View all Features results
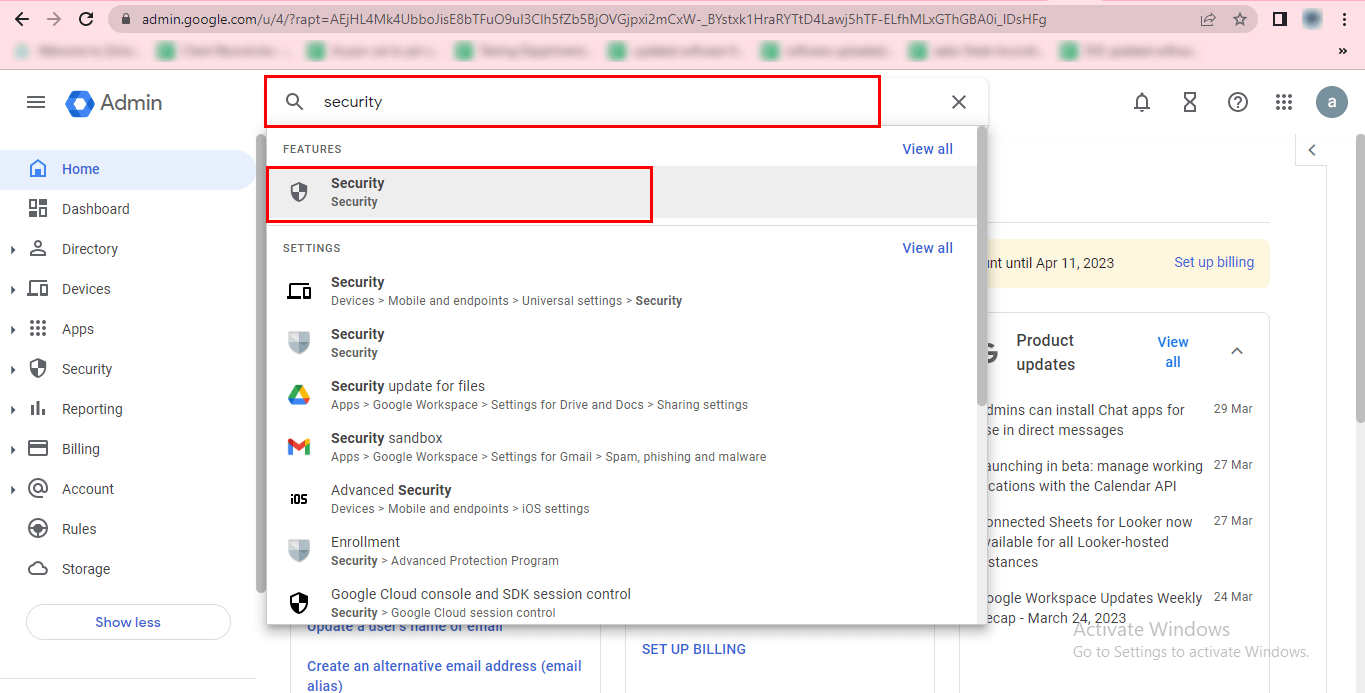This screenshot has width=1365, height=693. (x=927, y=149)
